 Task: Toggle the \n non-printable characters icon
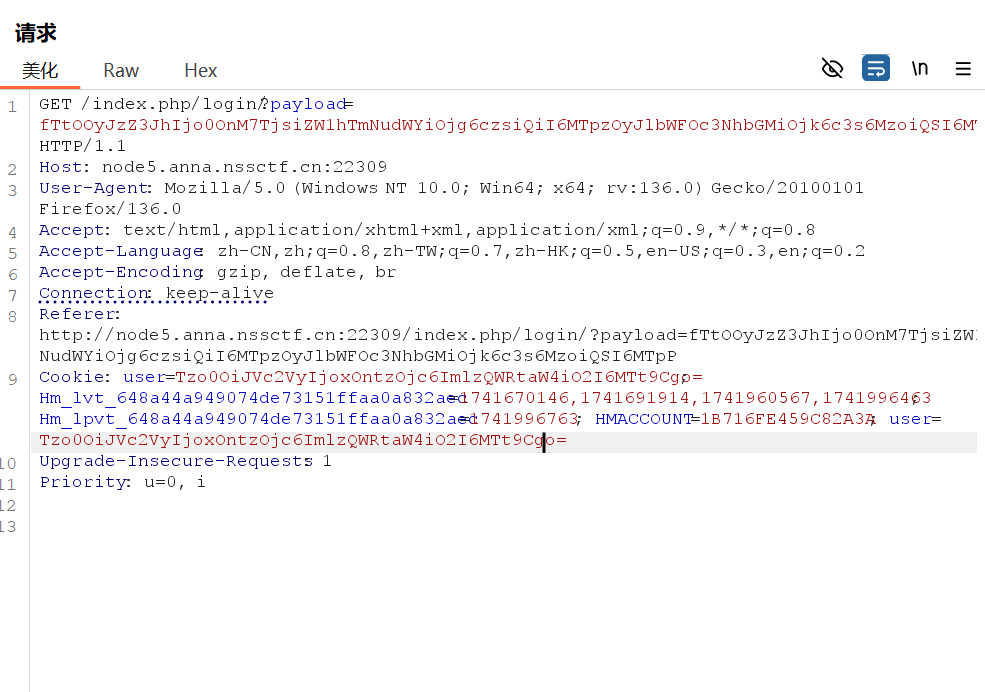pyautogui.click(x=920, y=68)
